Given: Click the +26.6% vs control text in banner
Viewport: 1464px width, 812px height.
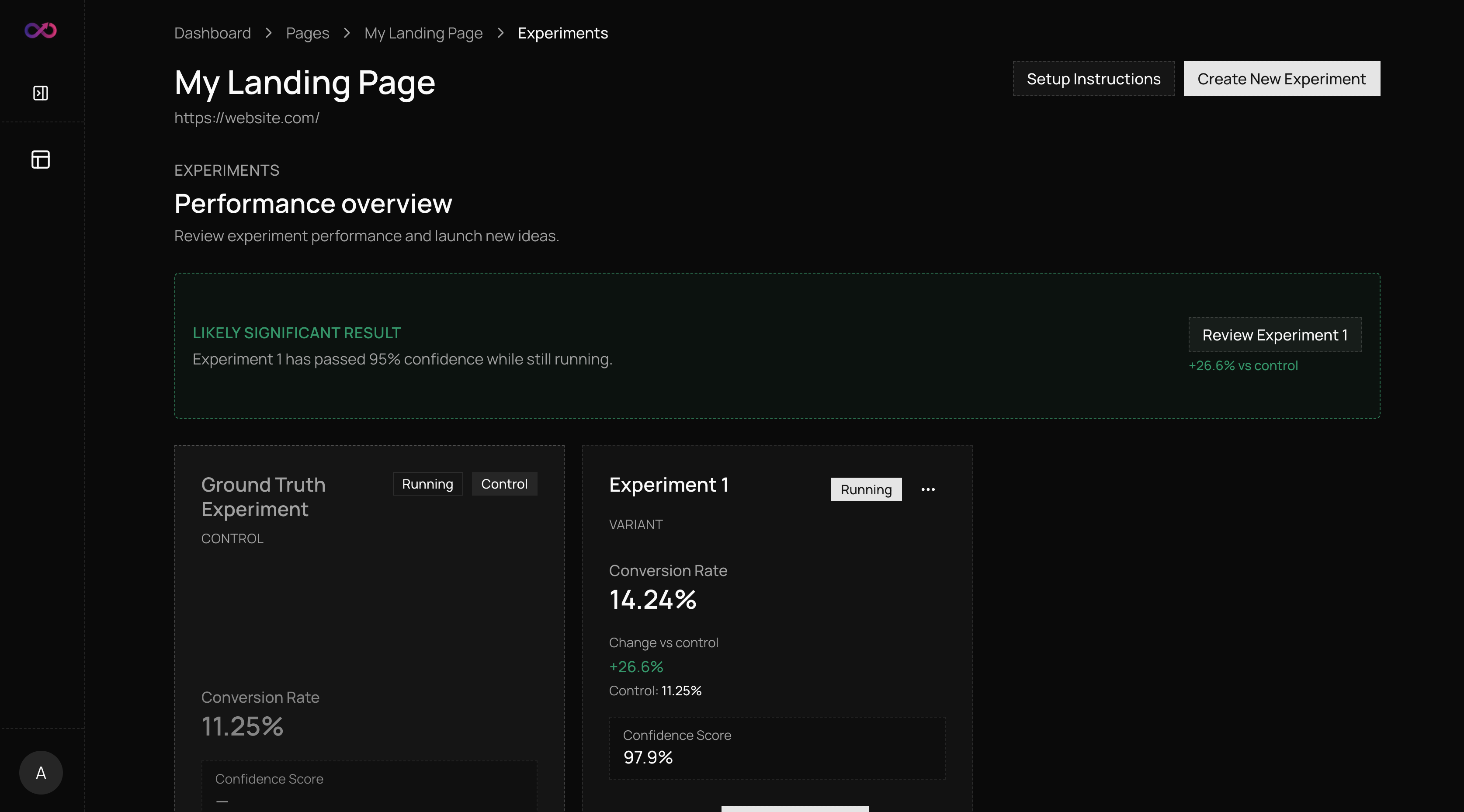Looking at the screenshot, I should point(1242,365).
